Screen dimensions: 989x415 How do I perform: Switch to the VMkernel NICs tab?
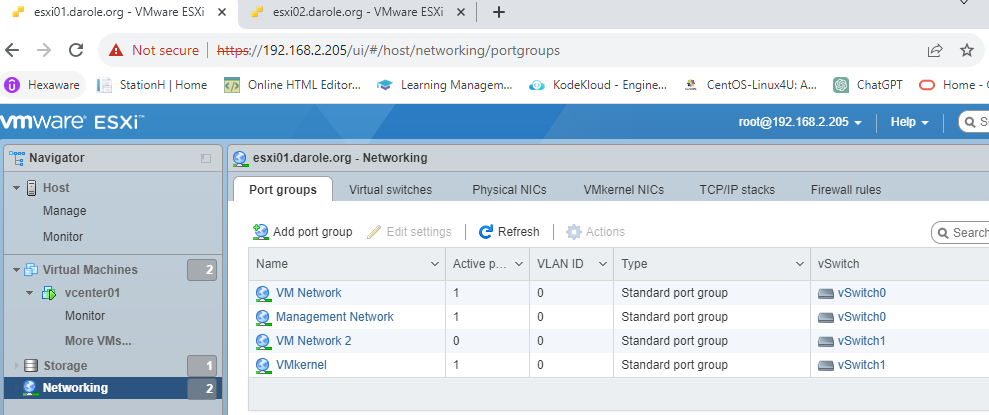coord(623,189)
